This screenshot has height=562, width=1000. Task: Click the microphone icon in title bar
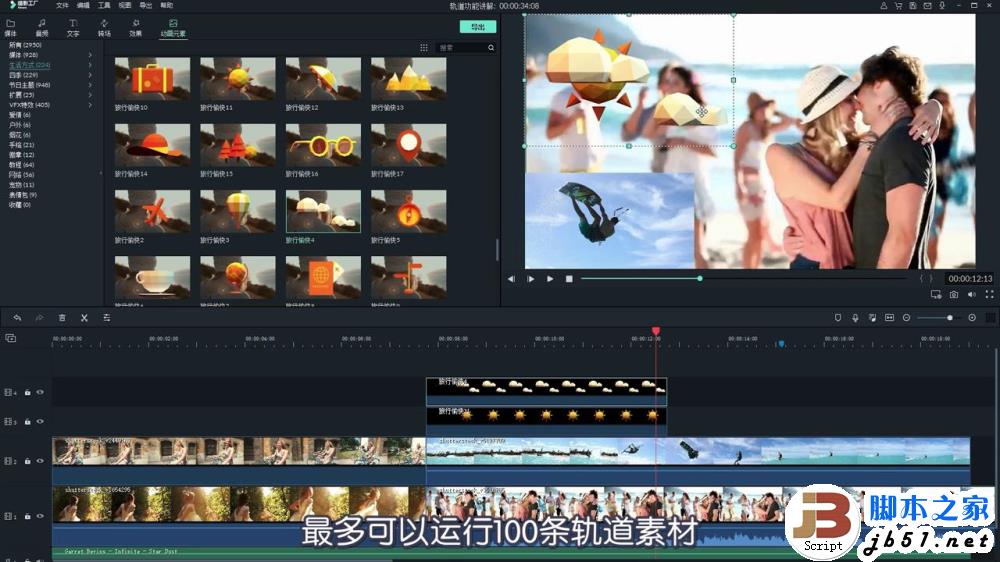coord(942,6)
